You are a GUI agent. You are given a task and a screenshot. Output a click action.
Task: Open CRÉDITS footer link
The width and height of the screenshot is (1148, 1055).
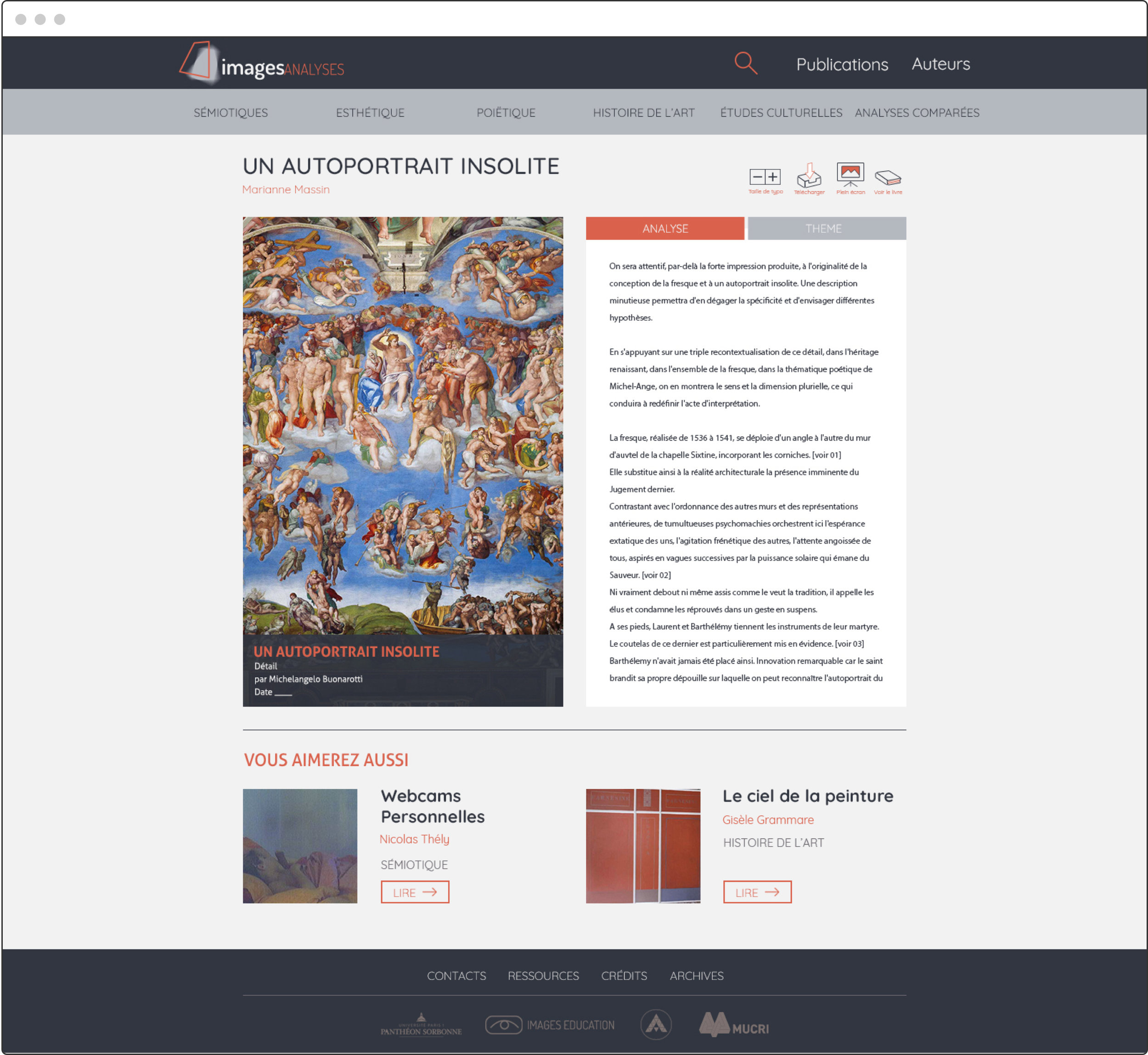[x=624, y=976]
